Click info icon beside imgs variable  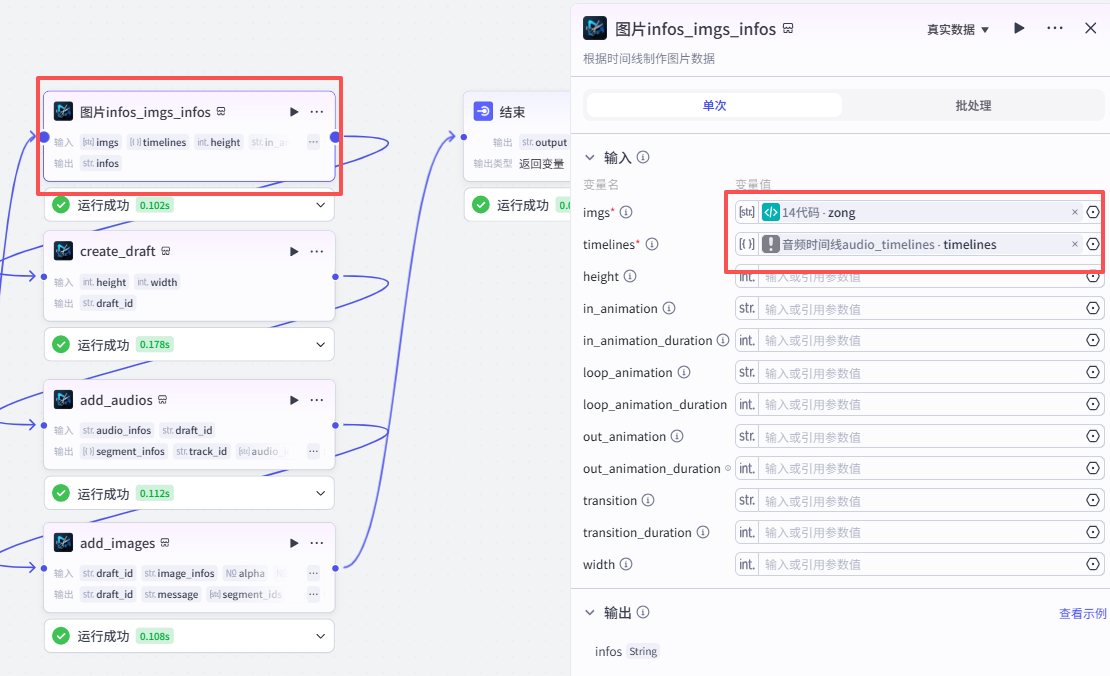pos(626,212)
